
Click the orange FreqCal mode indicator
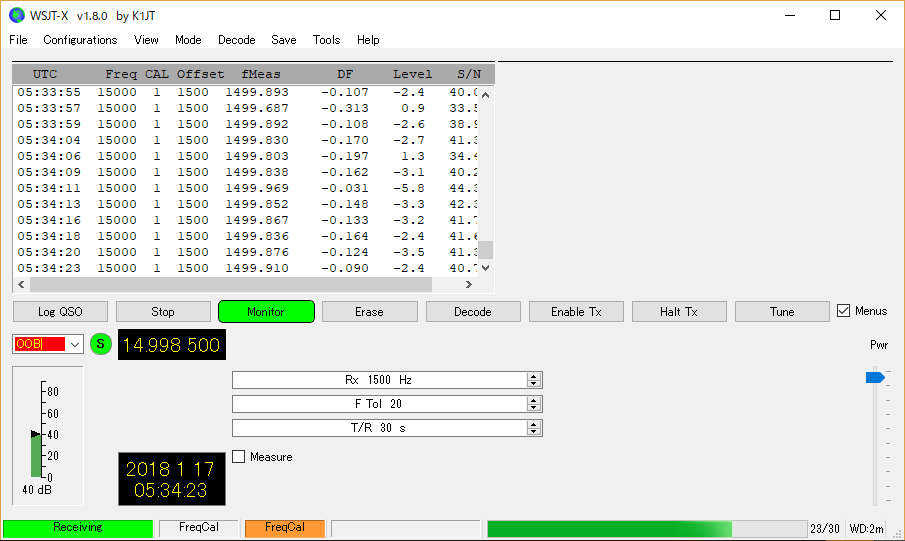coord(285,528)
